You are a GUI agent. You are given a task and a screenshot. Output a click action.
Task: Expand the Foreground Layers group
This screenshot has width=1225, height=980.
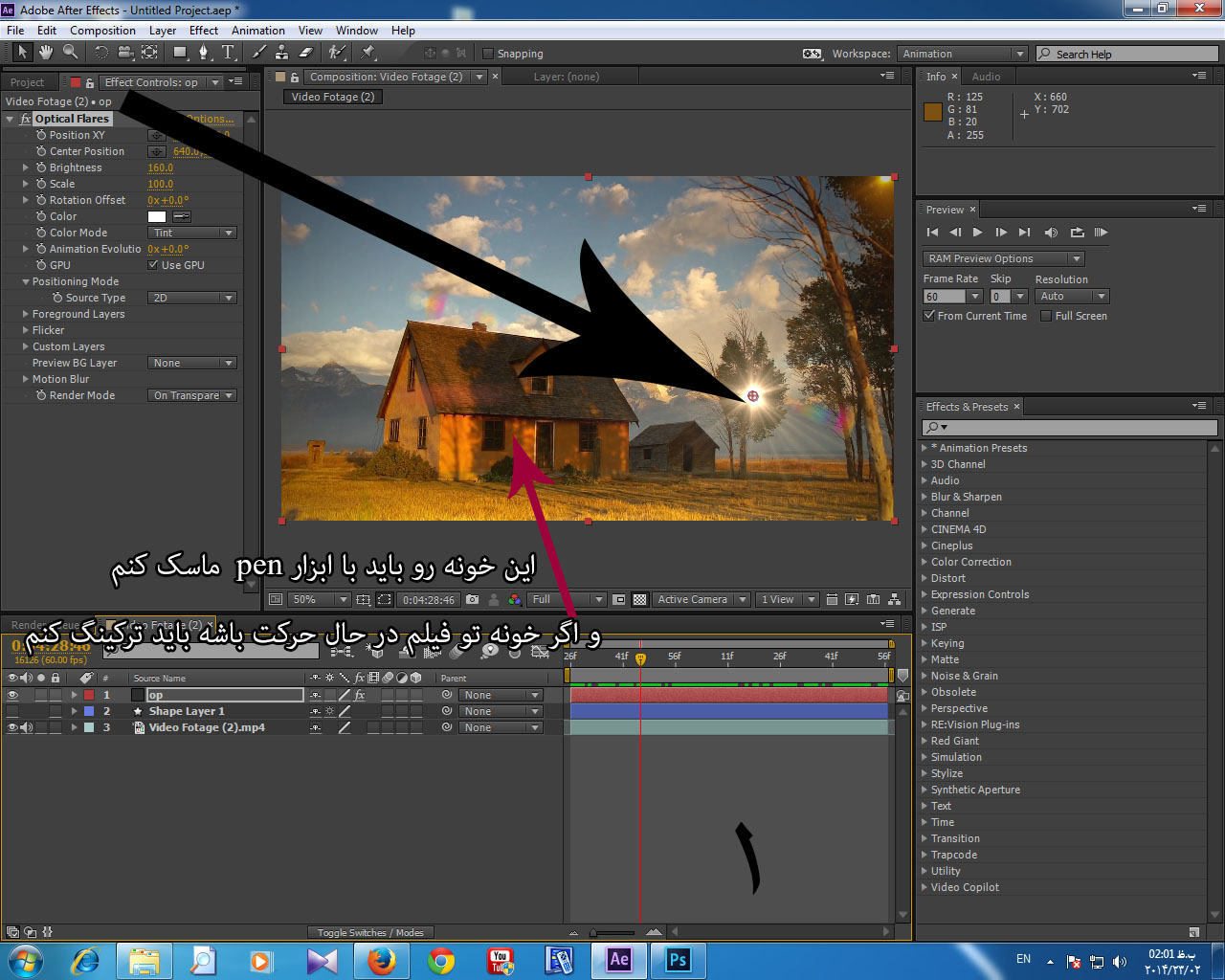pos(26,314)
